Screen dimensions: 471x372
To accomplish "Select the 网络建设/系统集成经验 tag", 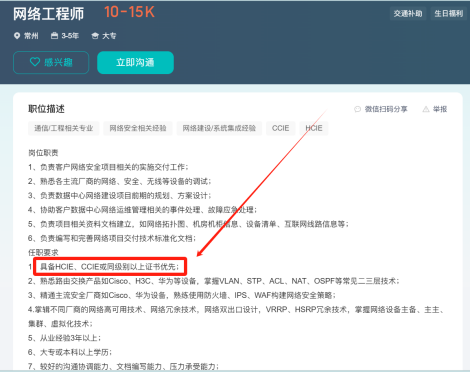I will pyautogui.click(x=219, y=128).
